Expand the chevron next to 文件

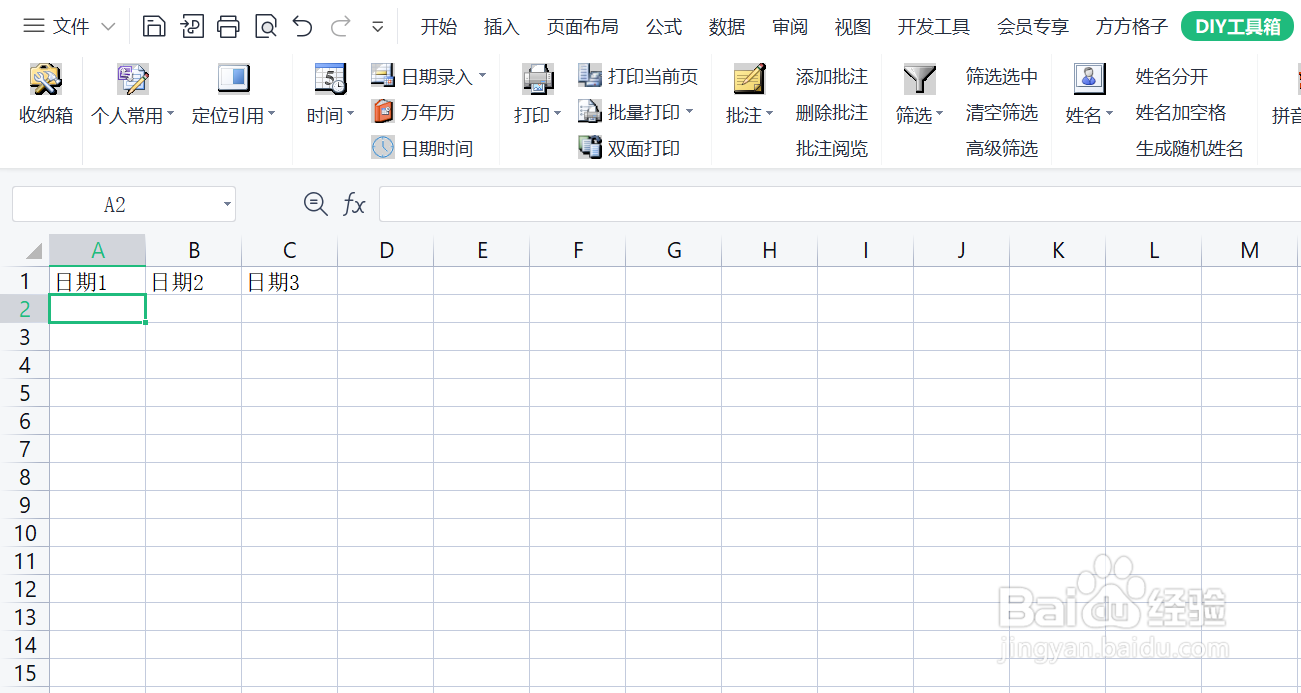pyautogui.click(x=108, y=27)
